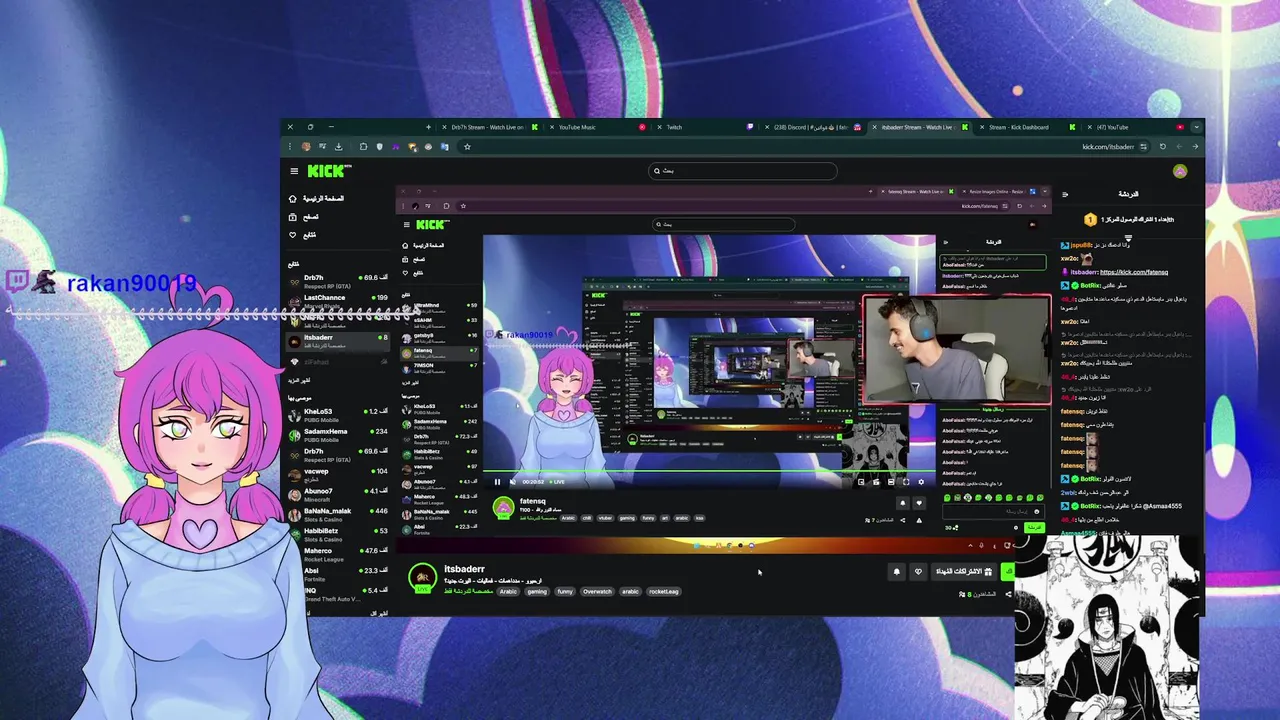Open the tab search dropdown chevron
1280x720 pixels.
(1197, 127)
